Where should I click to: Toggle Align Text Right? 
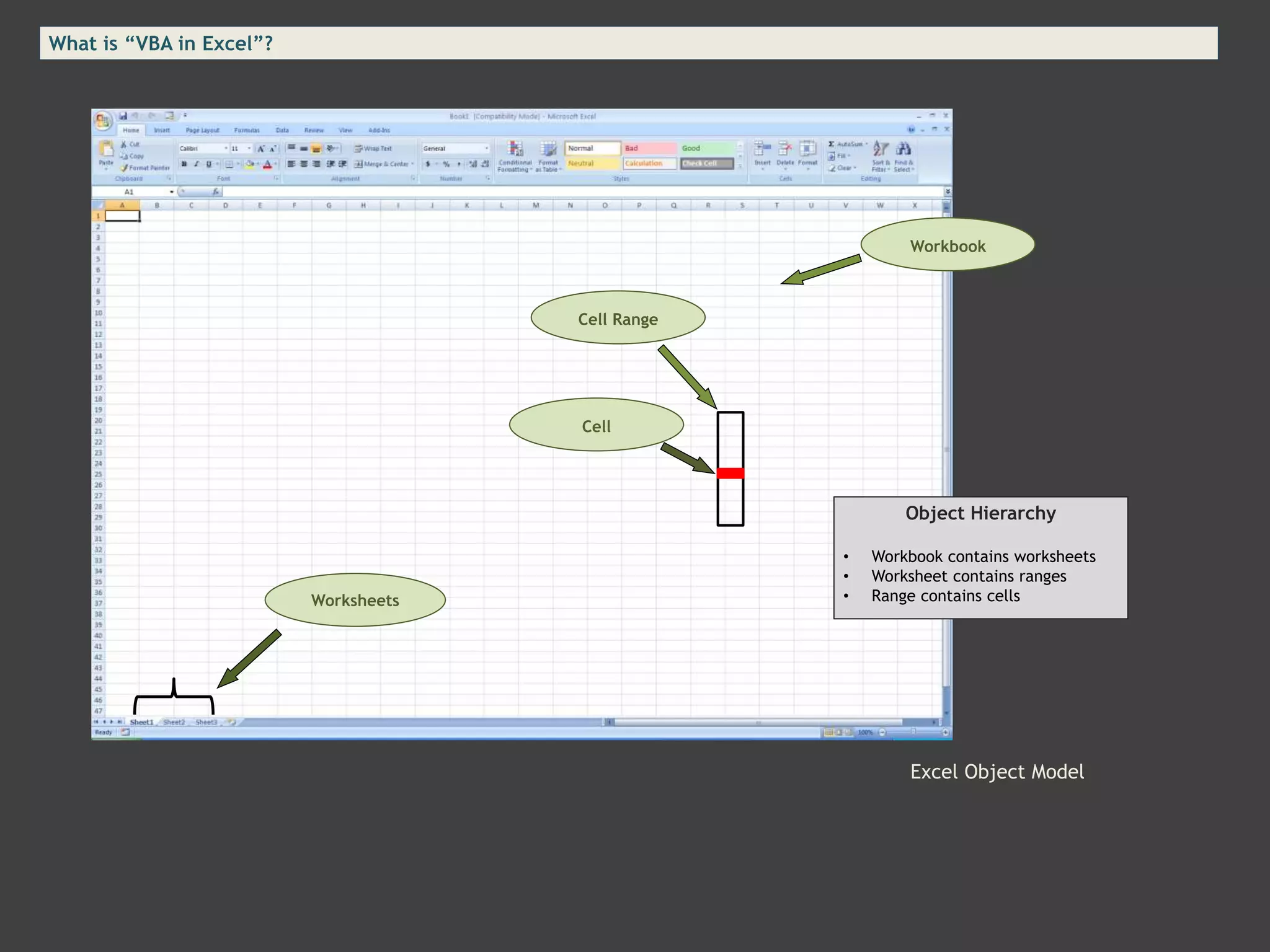pos(316,164)
